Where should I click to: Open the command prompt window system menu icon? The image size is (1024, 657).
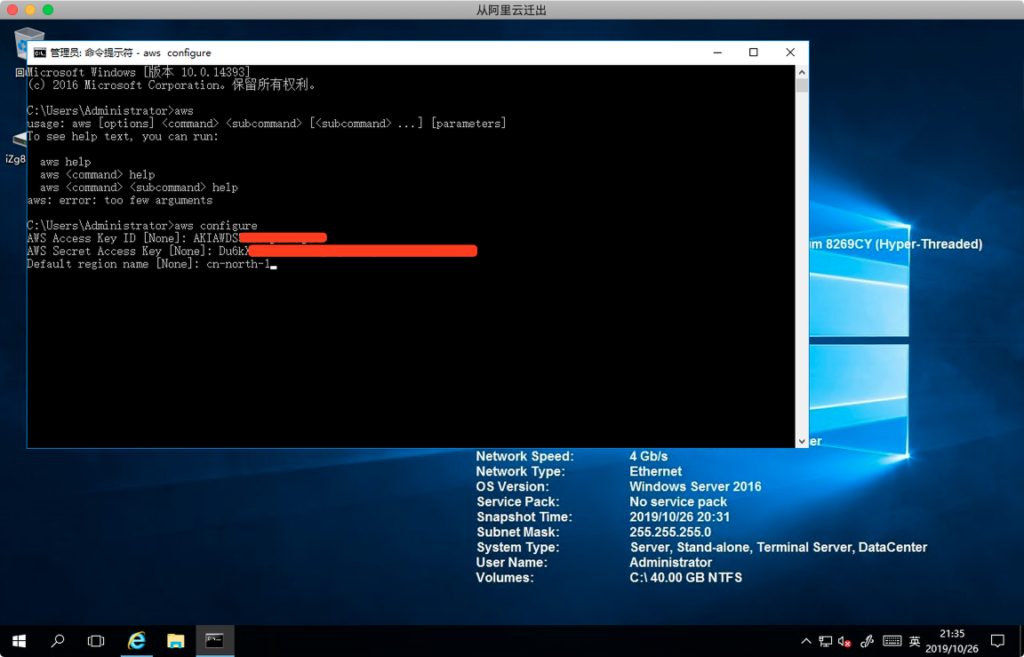pyautogui.click(x=39, y=53)
